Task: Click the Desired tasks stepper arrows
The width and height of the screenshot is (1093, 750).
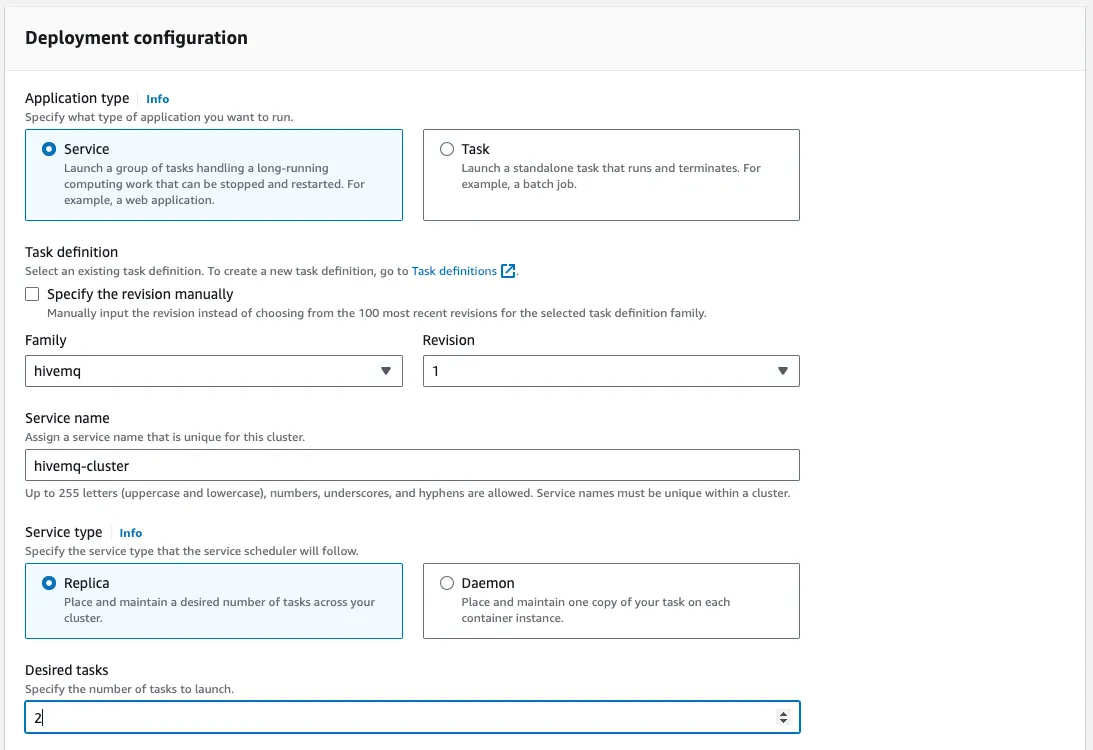Action: 784,717
